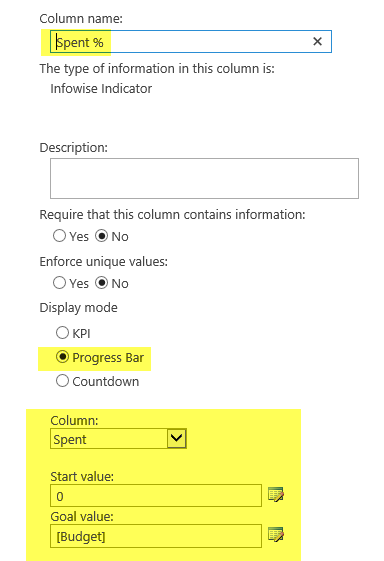Click inside the Column name text box

[x=191, y=42]
